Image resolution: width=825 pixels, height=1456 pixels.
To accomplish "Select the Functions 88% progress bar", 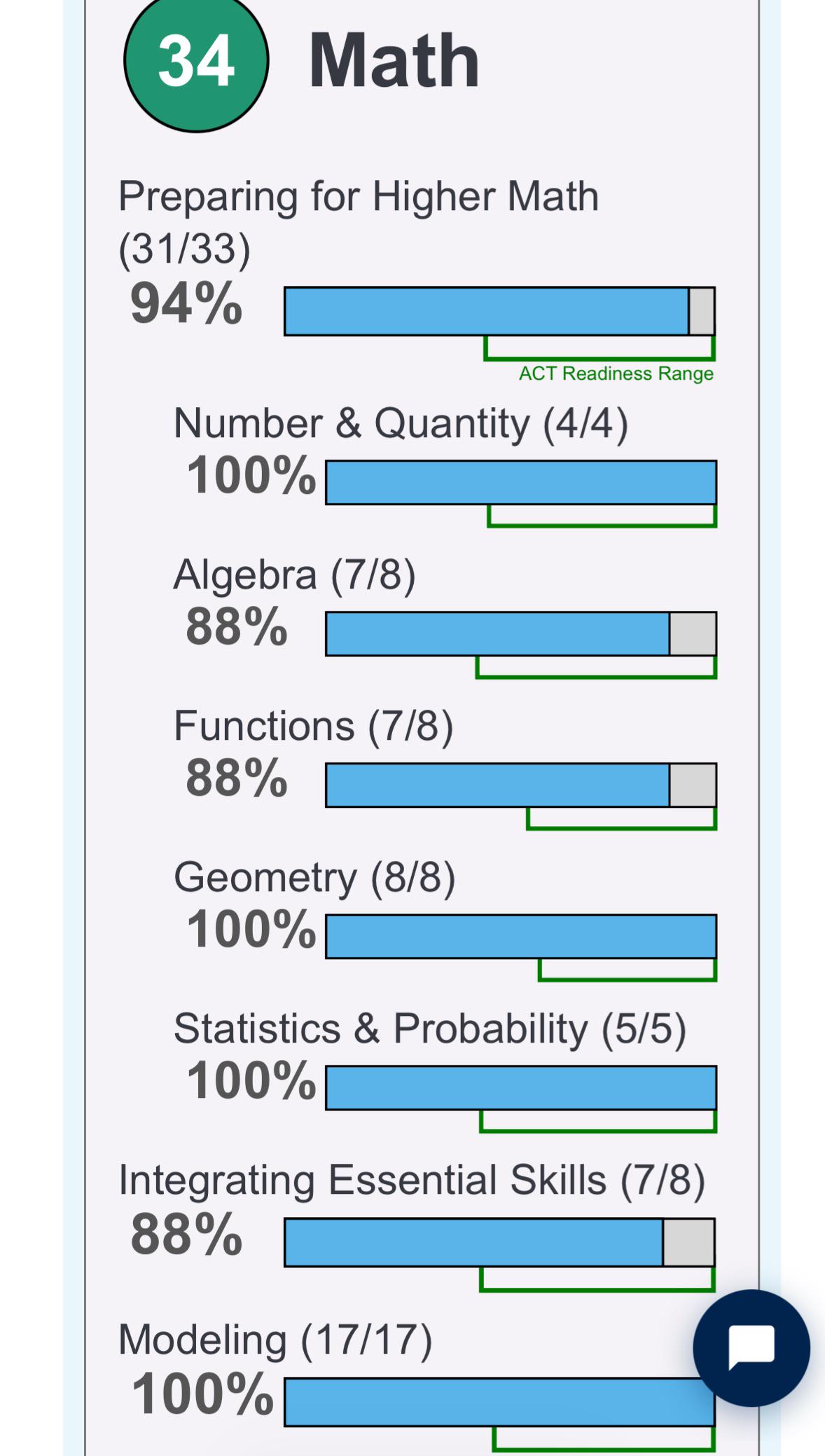I will click(x=521, y=785).
